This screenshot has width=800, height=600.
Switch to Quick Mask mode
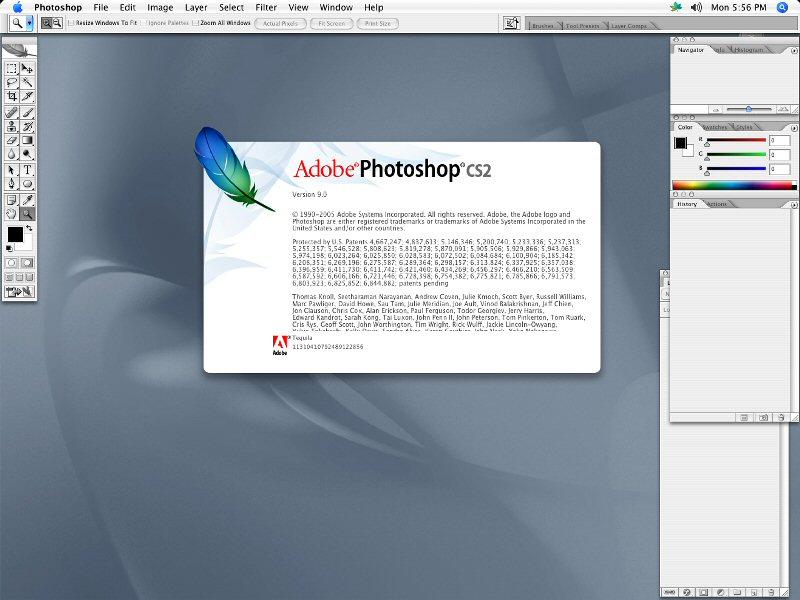(28, 261)
